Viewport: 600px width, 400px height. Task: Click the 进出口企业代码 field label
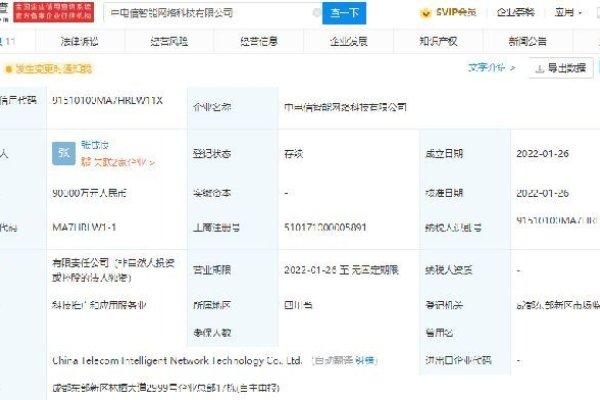(x=458, y=360)
